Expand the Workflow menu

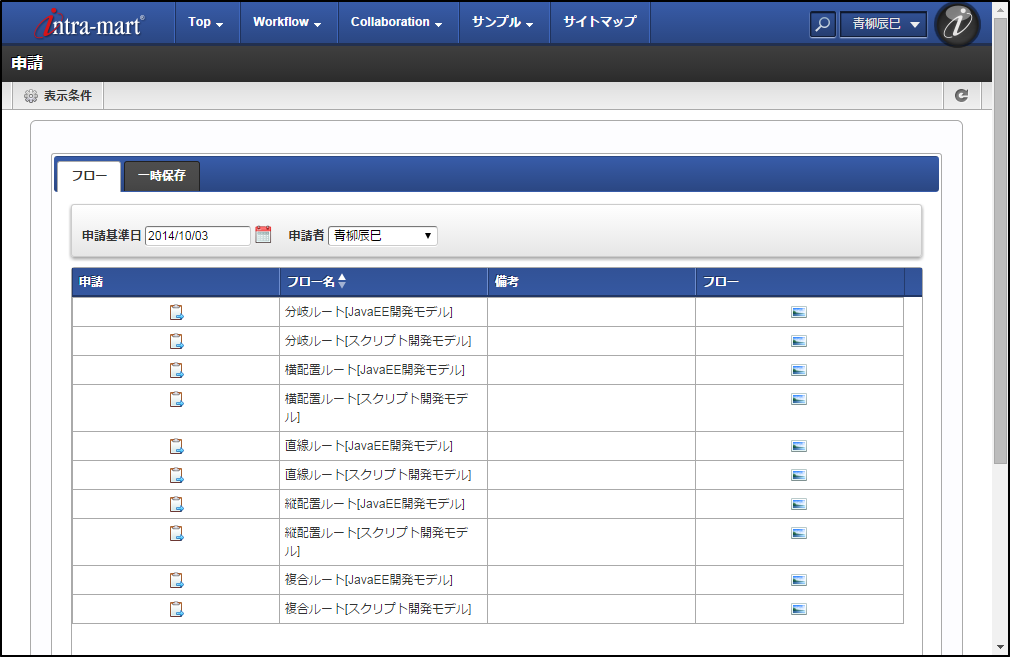click(287, 22)
